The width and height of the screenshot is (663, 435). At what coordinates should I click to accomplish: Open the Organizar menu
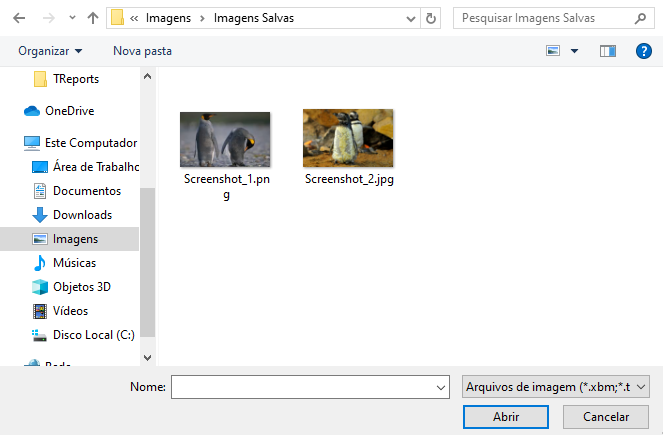50,51
